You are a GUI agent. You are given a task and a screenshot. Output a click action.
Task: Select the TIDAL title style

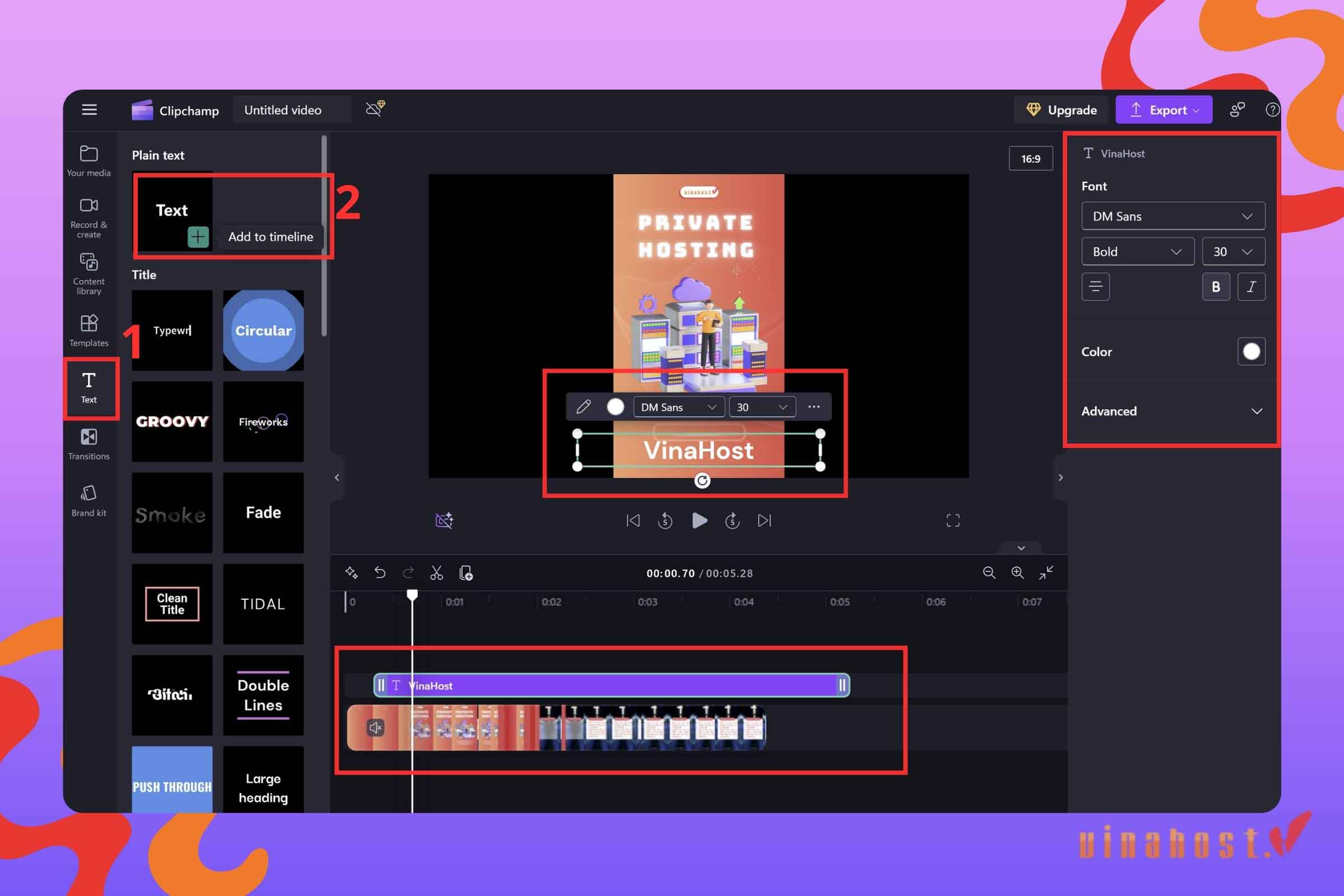[x=263, y=604]
